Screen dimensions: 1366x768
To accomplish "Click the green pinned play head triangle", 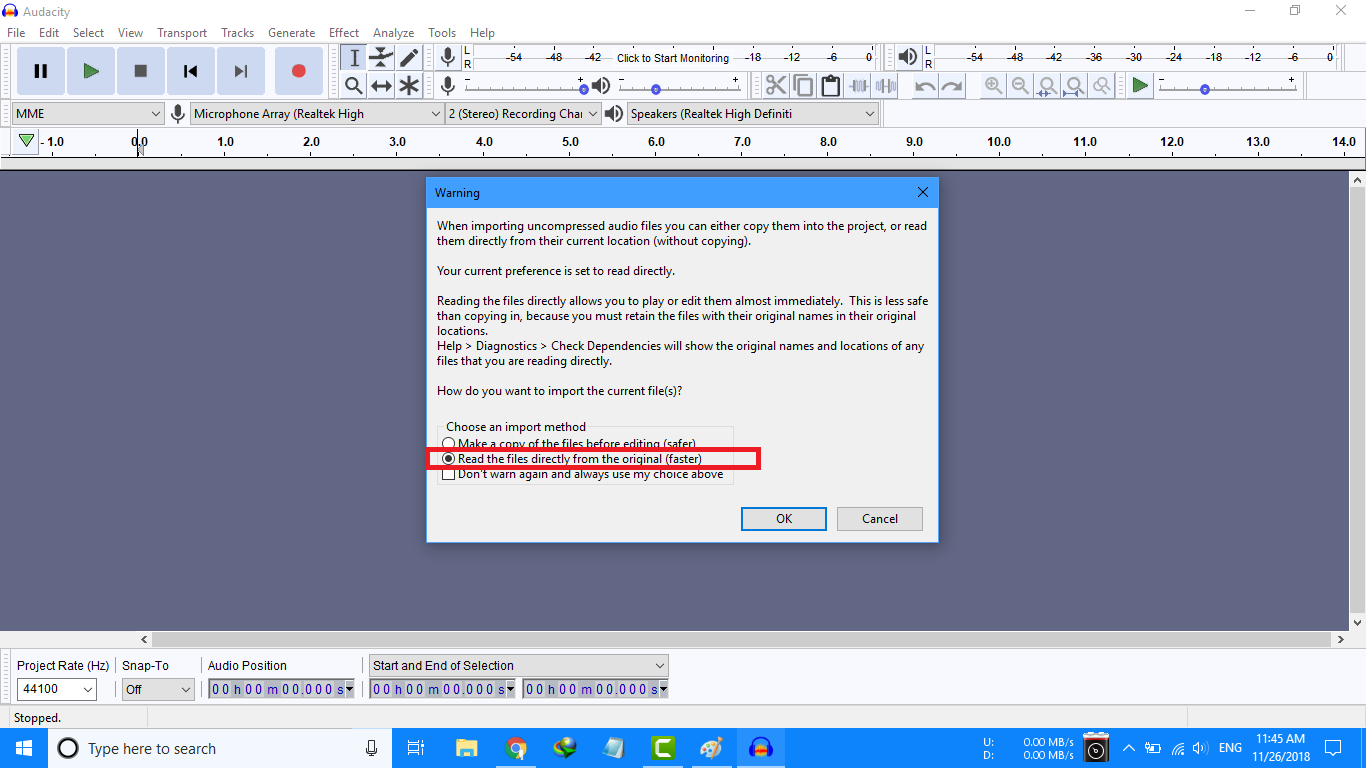I will 27,142.
